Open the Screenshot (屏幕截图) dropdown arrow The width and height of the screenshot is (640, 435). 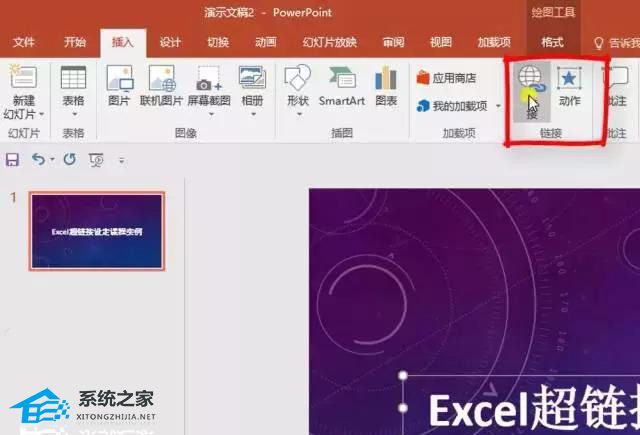click(211, 114)
